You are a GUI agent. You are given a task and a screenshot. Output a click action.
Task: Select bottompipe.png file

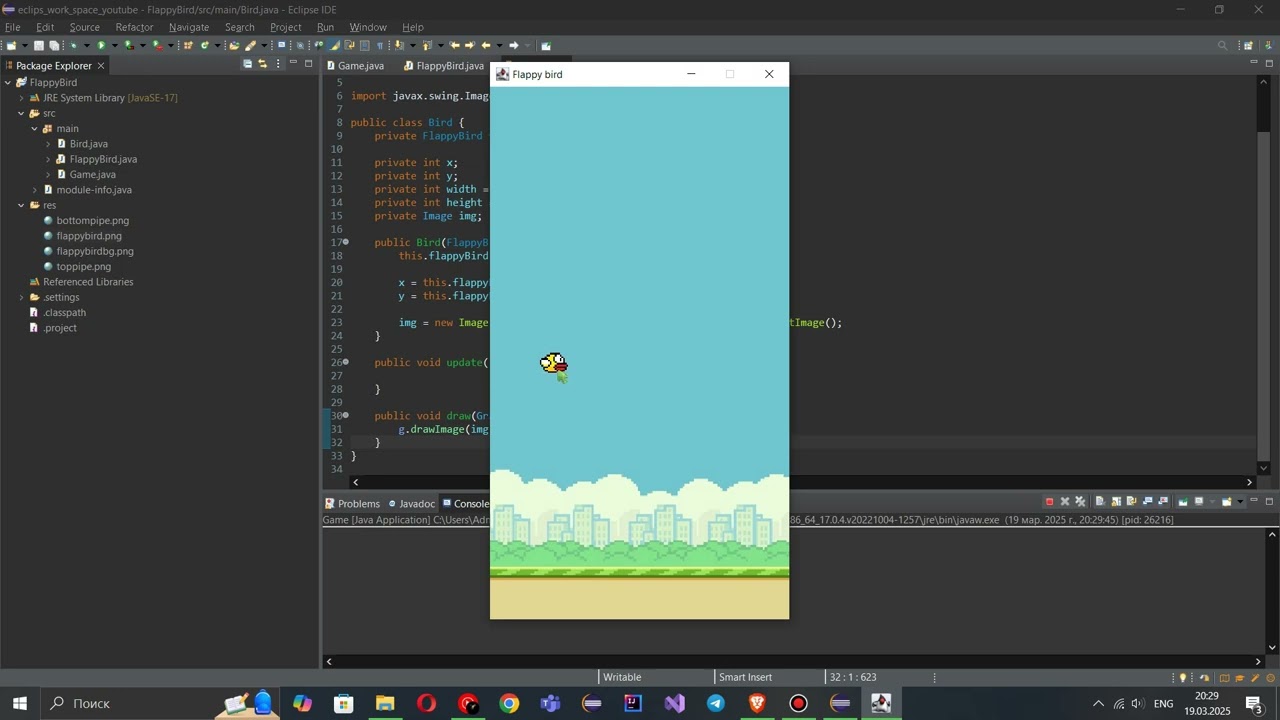click(x=92, y=220)
